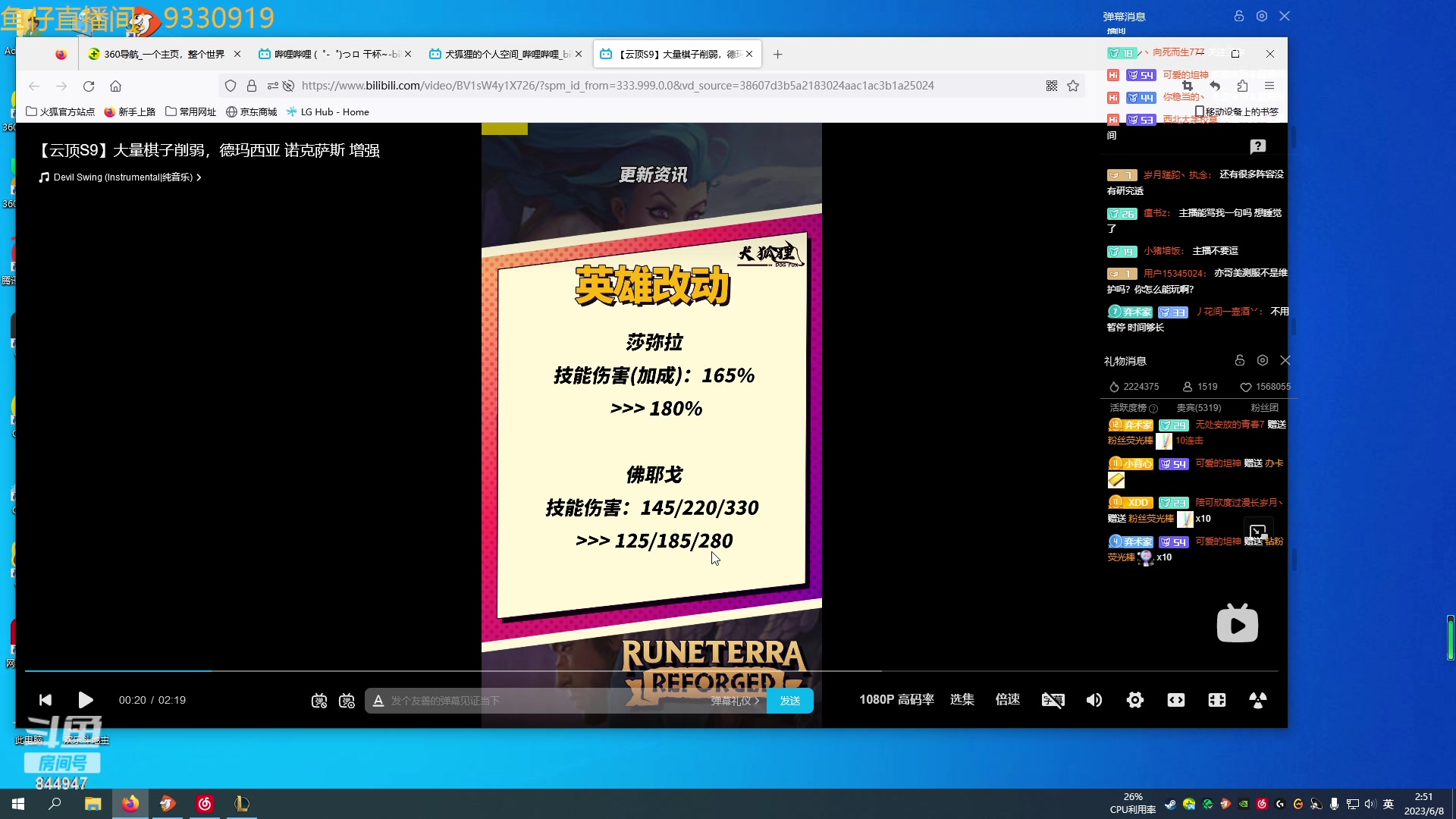
Task: Open video player settings gear
Action: coord(1135,700)
